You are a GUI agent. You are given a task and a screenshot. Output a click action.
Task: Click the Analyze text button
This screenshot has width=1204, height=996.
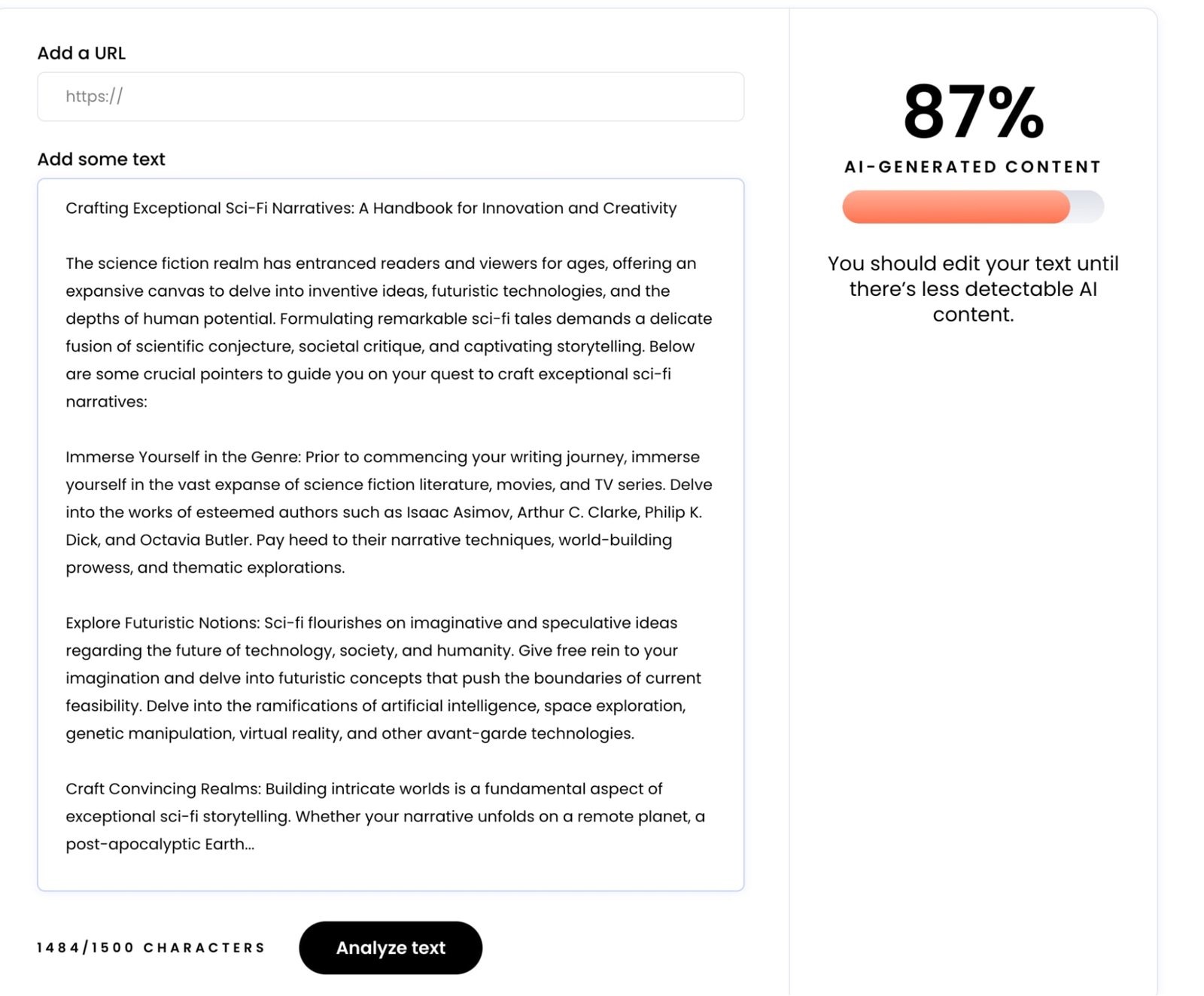[x=390, y=947]
